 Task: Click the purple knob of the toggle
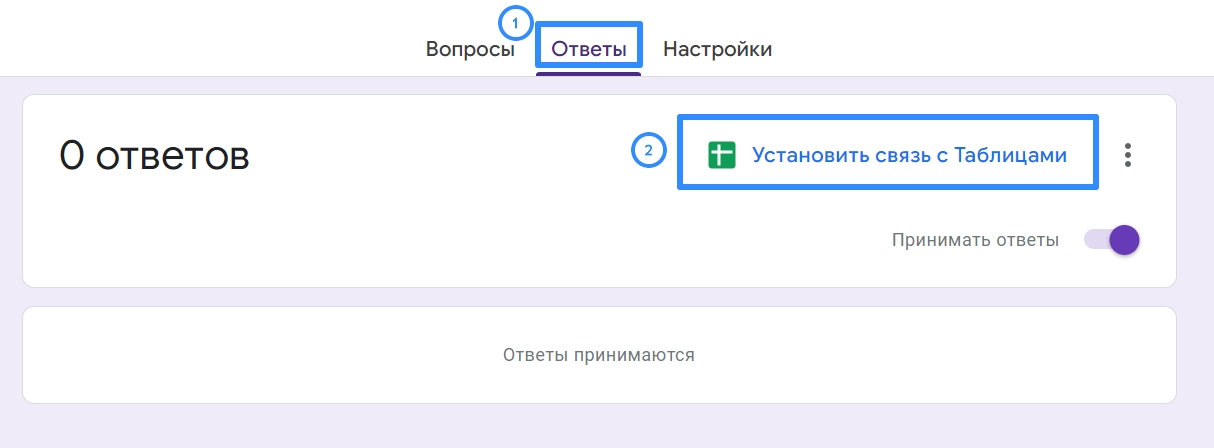(1125, 240)
